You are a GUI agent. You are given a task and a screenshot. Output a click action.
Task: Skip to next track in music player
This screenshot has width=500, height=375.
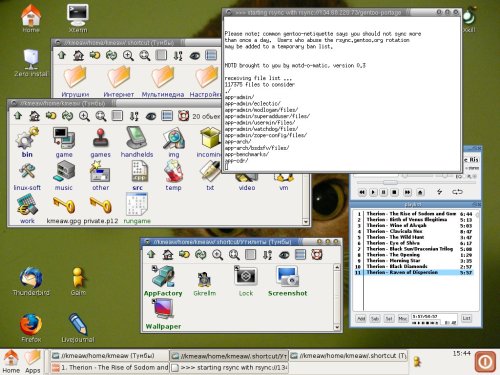(x=407, y=192)
